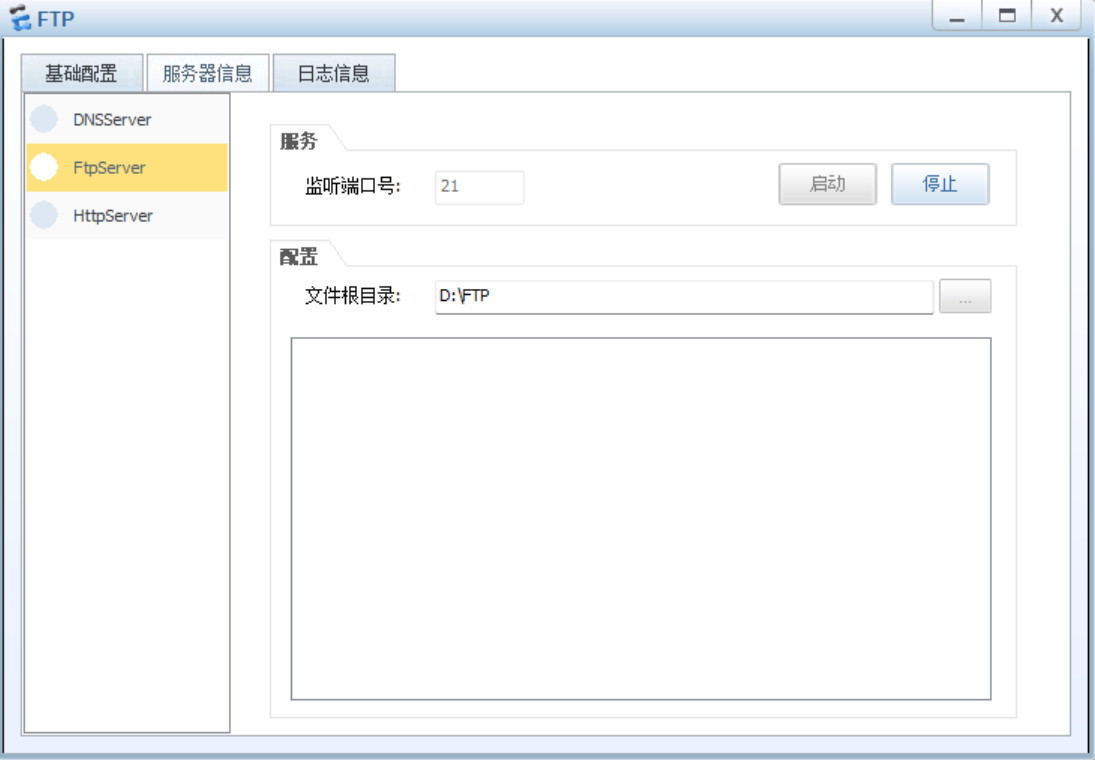The height and width of the screenshot is (760, 1095).
Task: Click the 监听端口号 port input showing 21
Action: pos(479,187)
